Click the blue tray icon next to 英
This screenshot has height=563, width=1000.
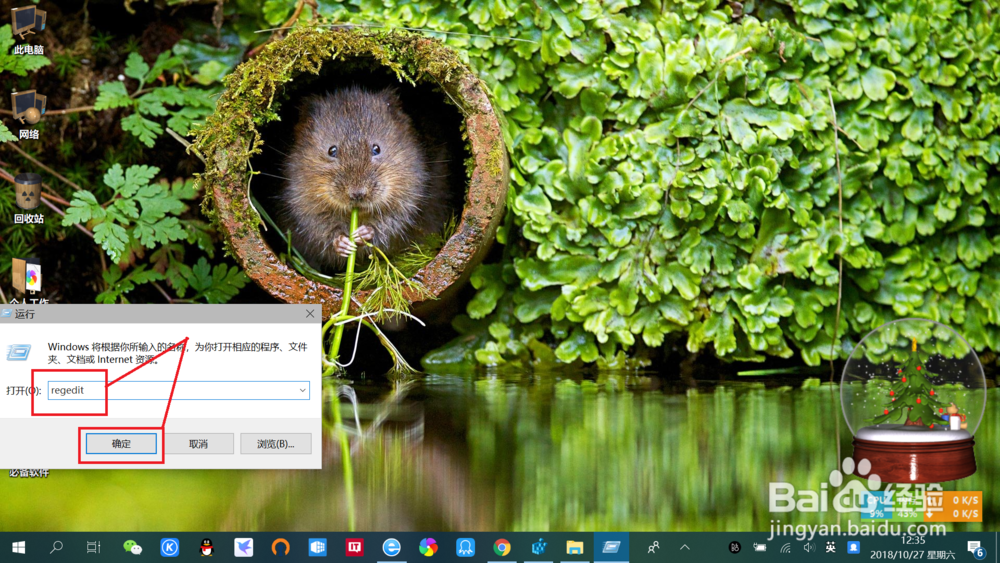pos(853,547)
